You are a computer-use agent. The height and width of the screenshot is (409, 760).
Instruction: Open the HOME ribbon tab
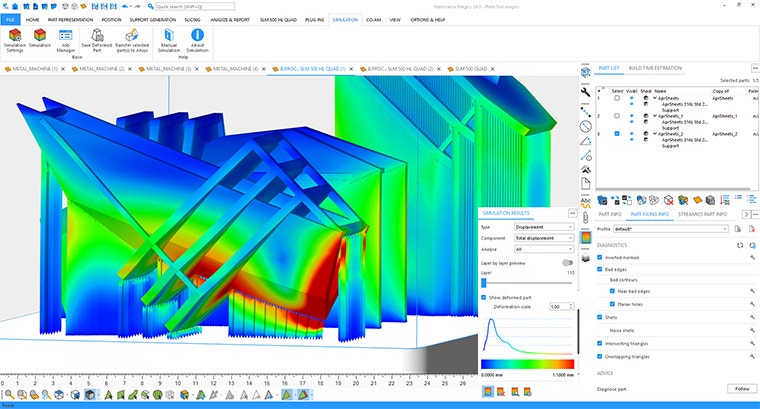pos(32,20)
